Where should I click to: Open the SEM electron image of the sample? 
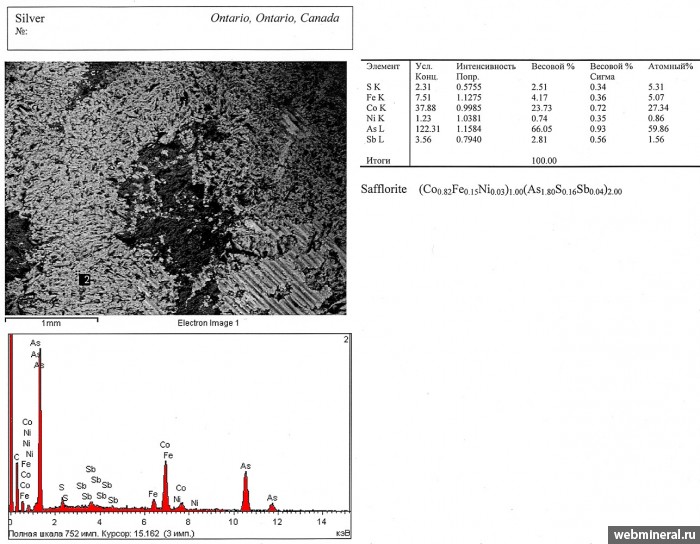[x=175, y=188]
